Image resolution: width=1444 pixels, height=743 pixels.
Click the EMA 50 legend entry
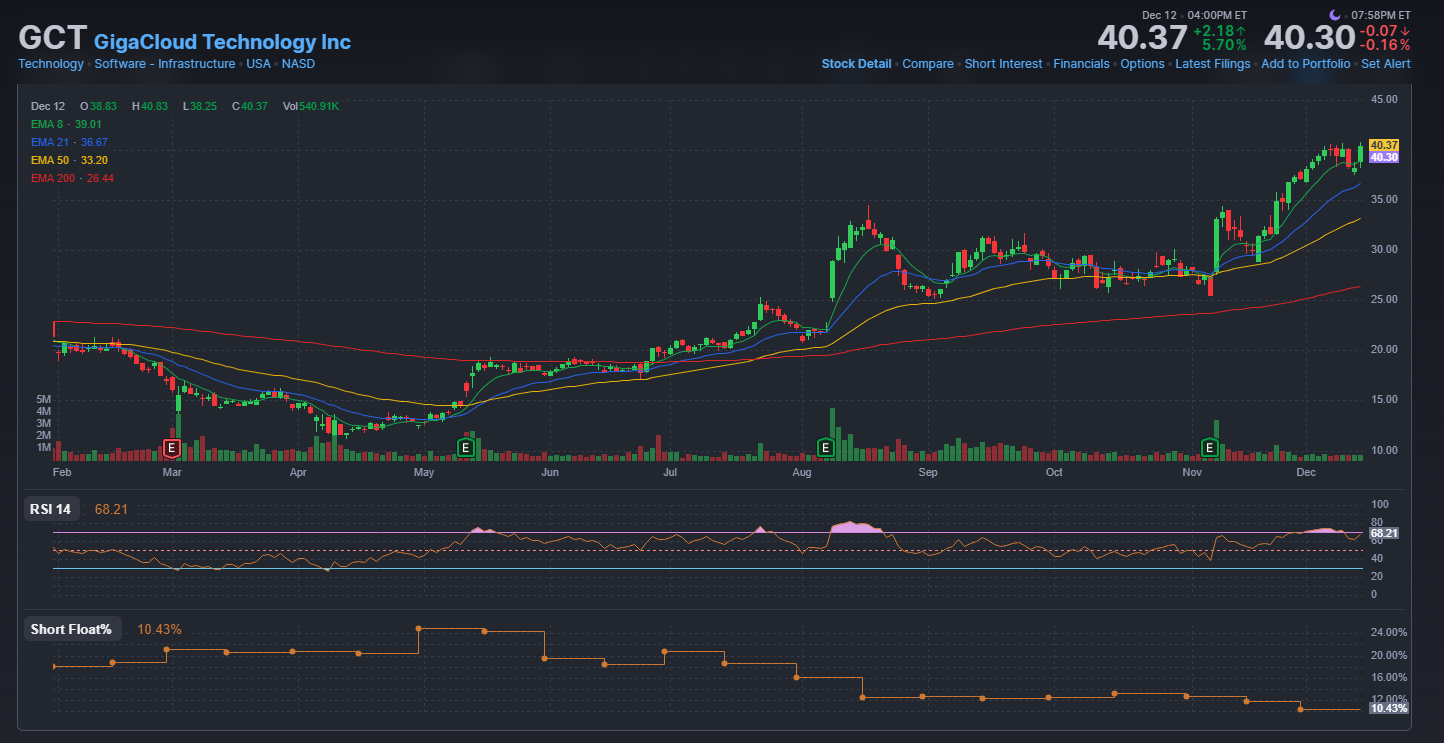tap(69, 160)
